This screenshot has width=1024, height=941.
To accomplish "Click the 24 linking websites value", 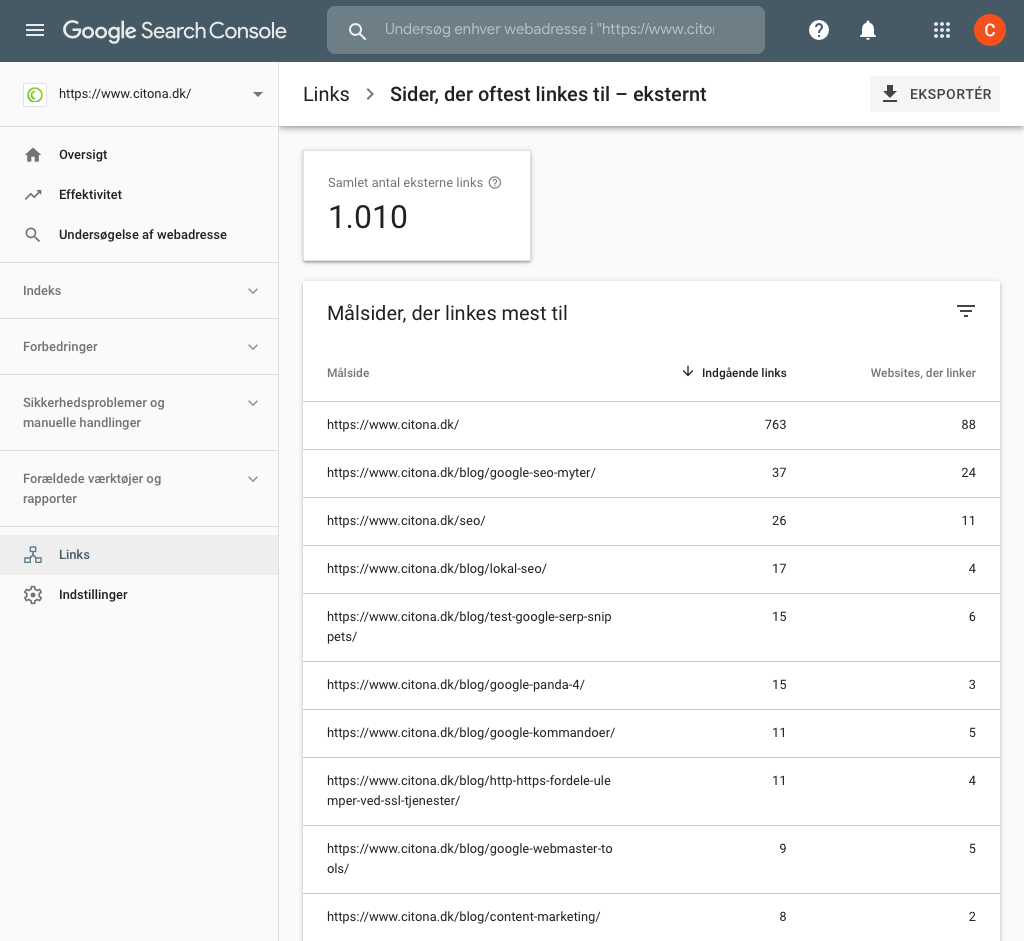I will (968, 473).
